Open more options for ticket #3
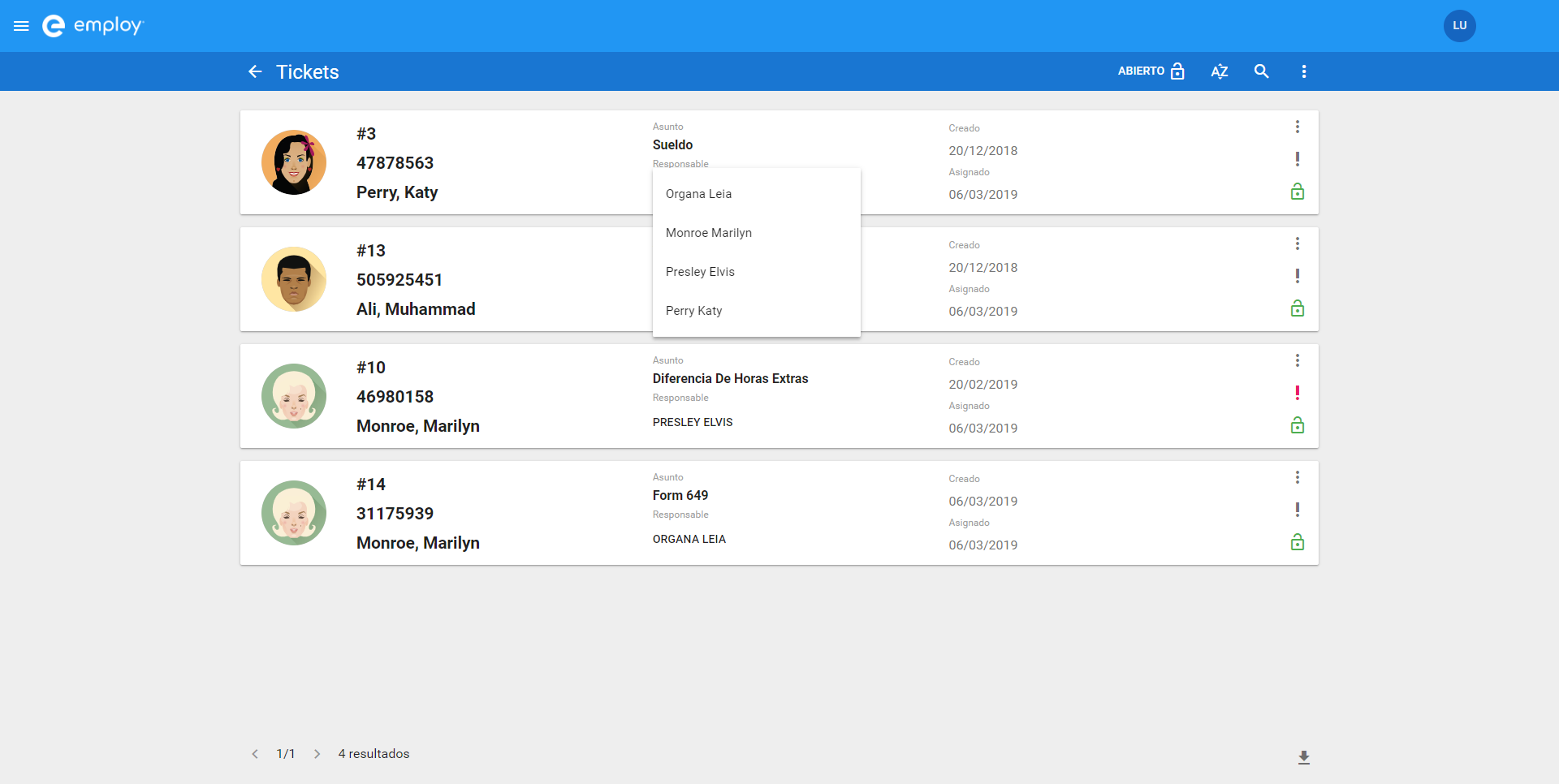The image size is (1559, 784). [x=1298, y=127]
